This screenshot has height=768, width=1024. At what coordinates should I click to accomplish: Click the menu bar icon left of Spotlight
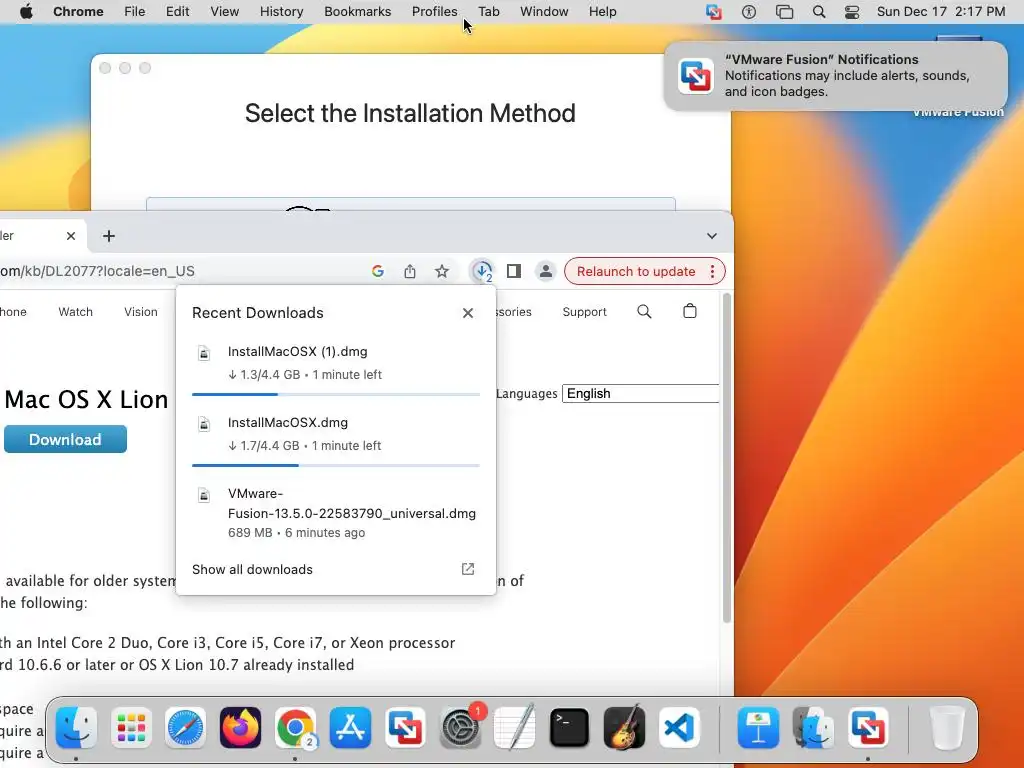(784, 12)
